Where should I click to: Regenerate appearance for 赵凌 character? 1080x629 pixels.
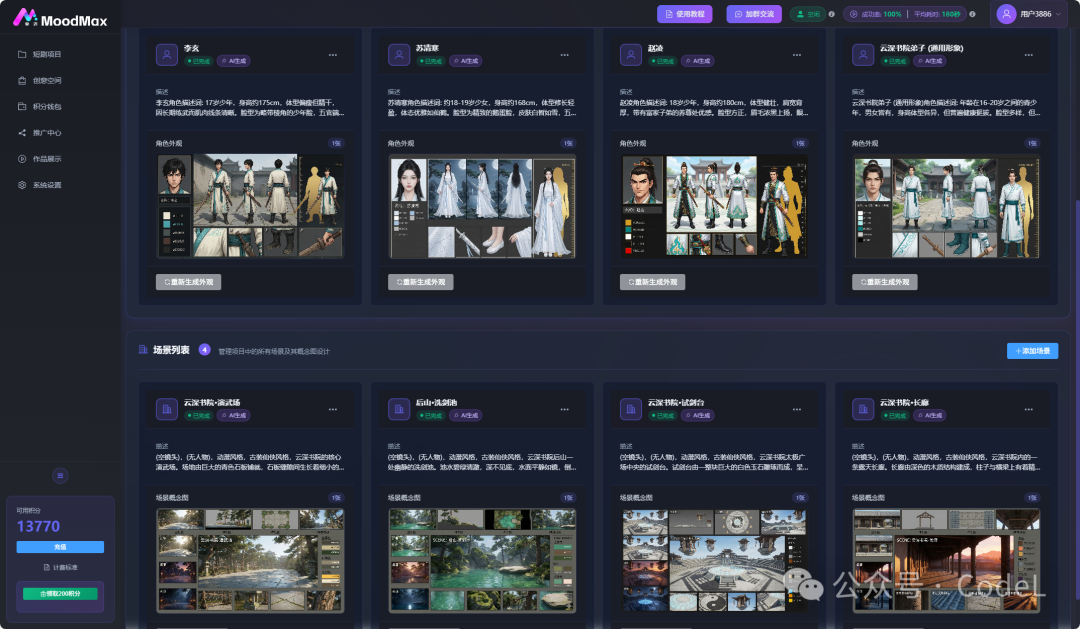pyautogui.click(x=652, y=282)
